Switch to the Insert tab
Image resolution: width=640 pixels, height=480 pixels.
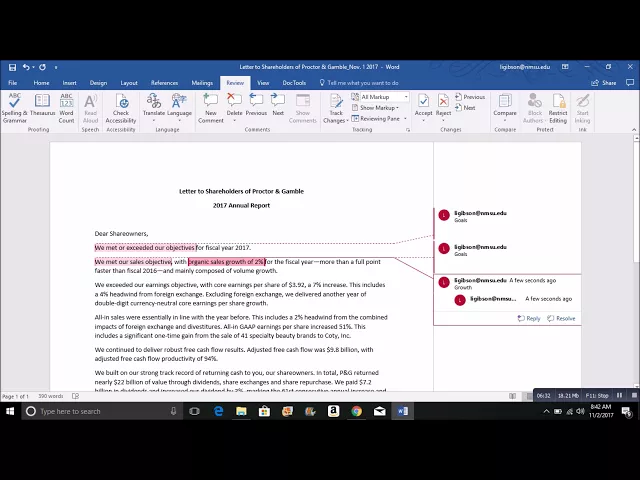[69, 83]
